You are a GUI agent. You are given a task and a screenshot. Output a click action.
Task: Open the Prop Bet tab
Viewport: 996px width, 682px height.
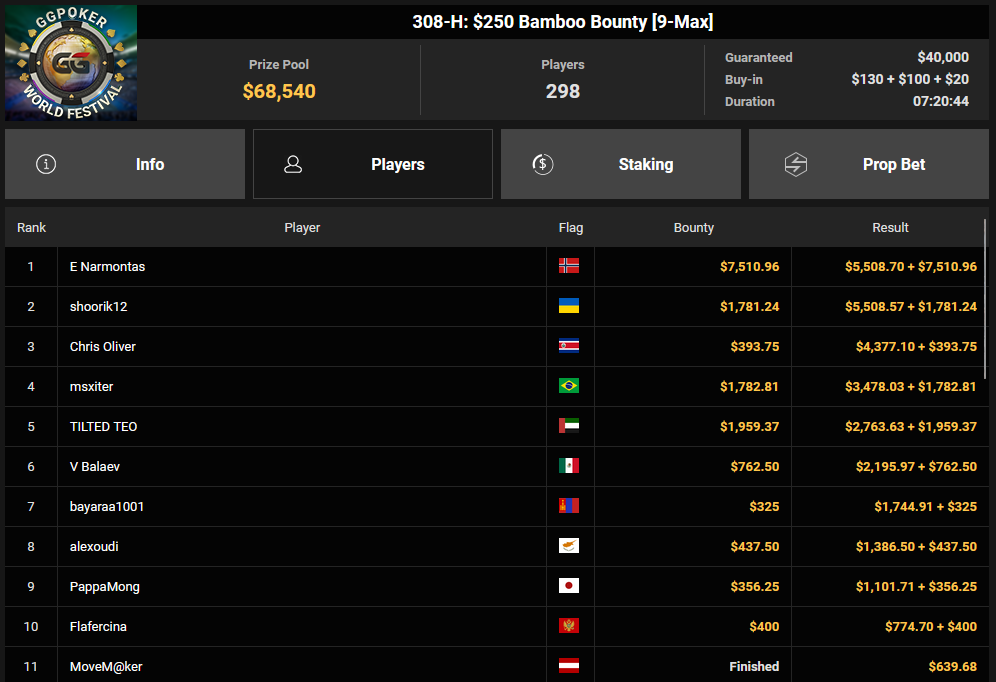[x=869, y=164]
